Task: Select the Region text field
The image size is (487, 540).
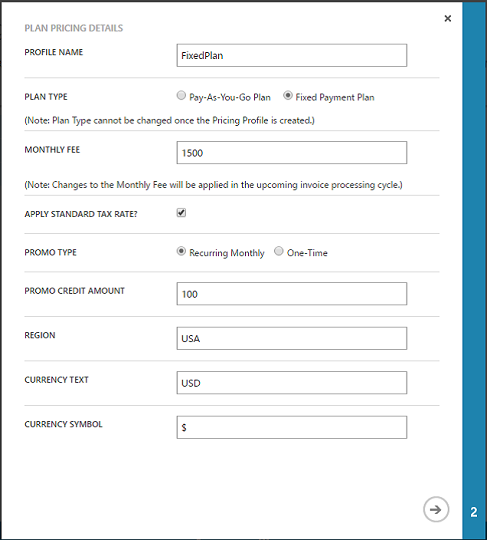Action: tap(292, 338)
